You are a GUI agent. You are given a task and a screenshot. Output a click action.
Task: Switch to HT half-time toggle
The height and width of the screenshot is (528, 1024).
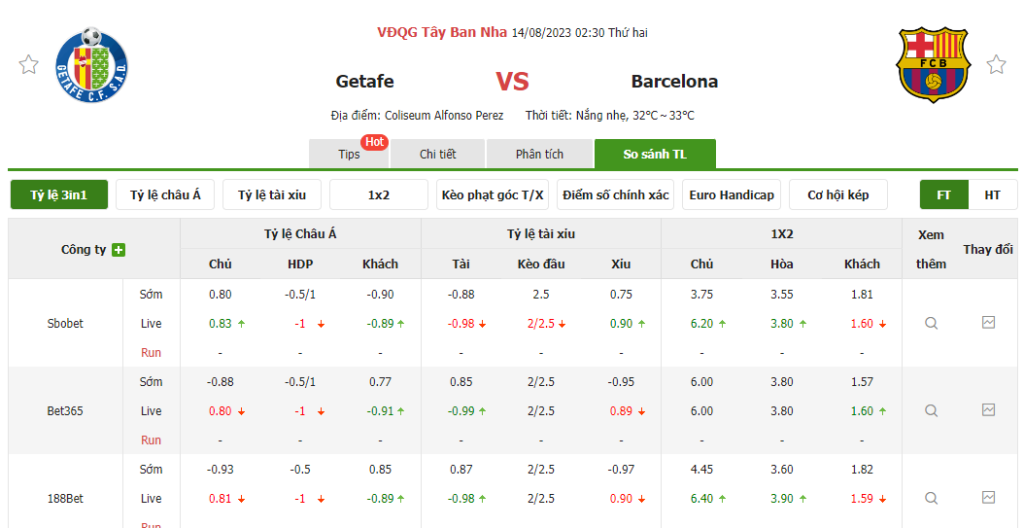click(x=992, y=195)
